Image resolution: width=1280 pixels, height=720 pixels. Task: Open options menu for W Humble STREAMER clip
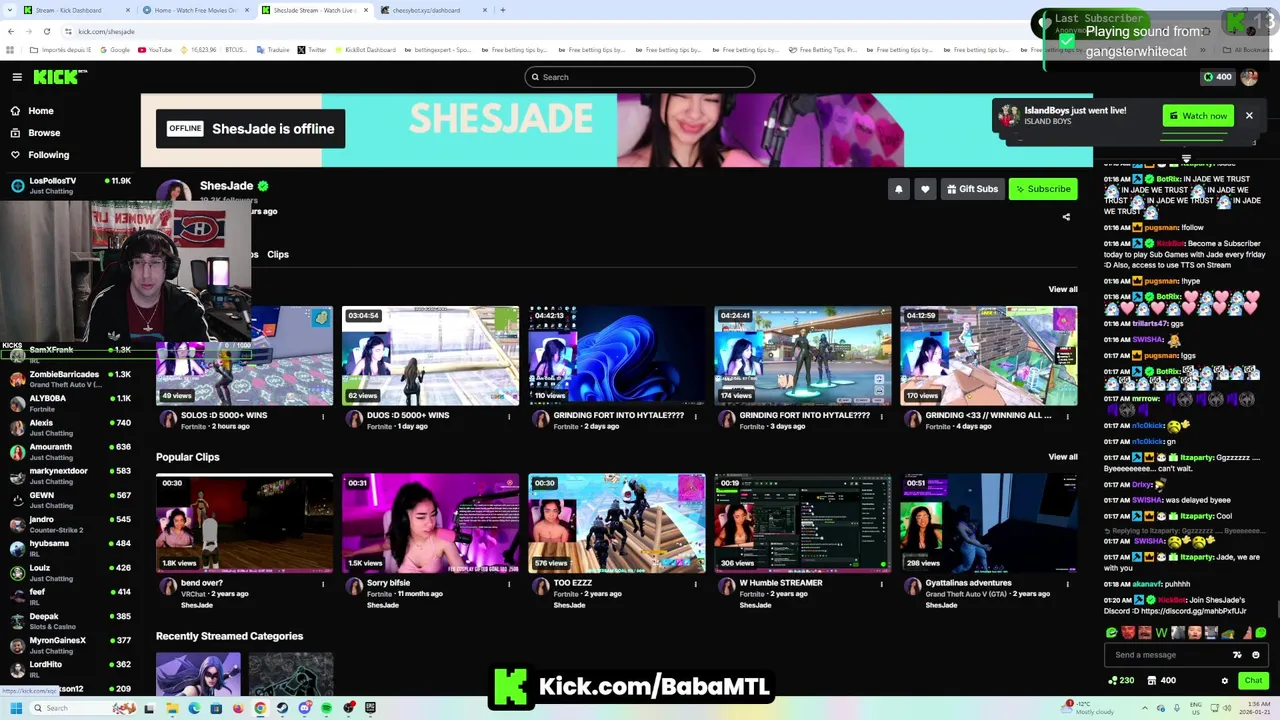(x=881, y=584)
